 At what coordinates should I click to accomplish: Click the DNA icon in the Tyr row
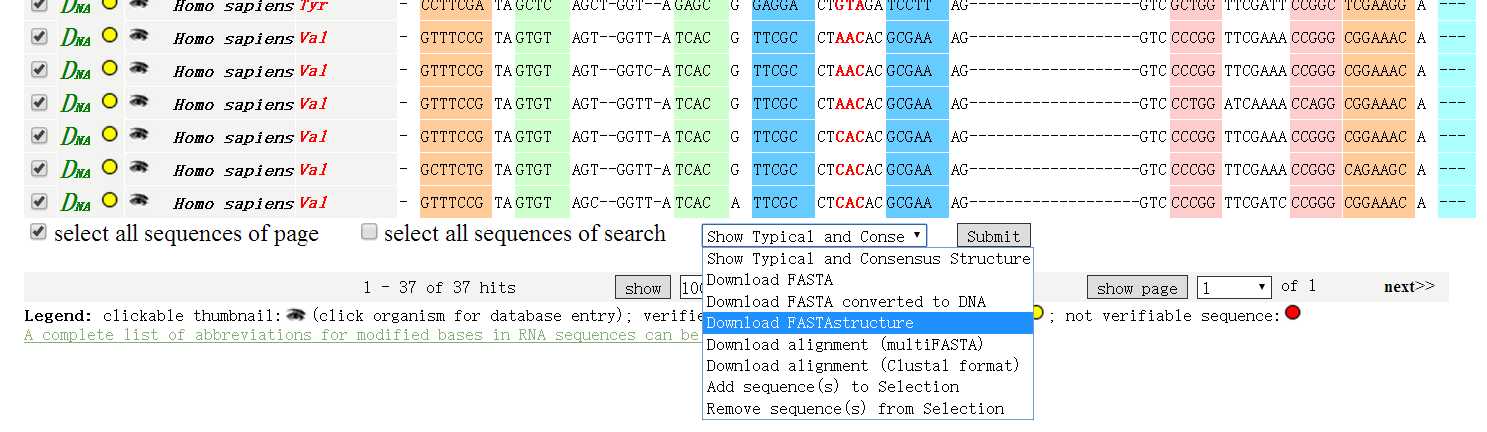pyautogui.click(x=76, y=6)
